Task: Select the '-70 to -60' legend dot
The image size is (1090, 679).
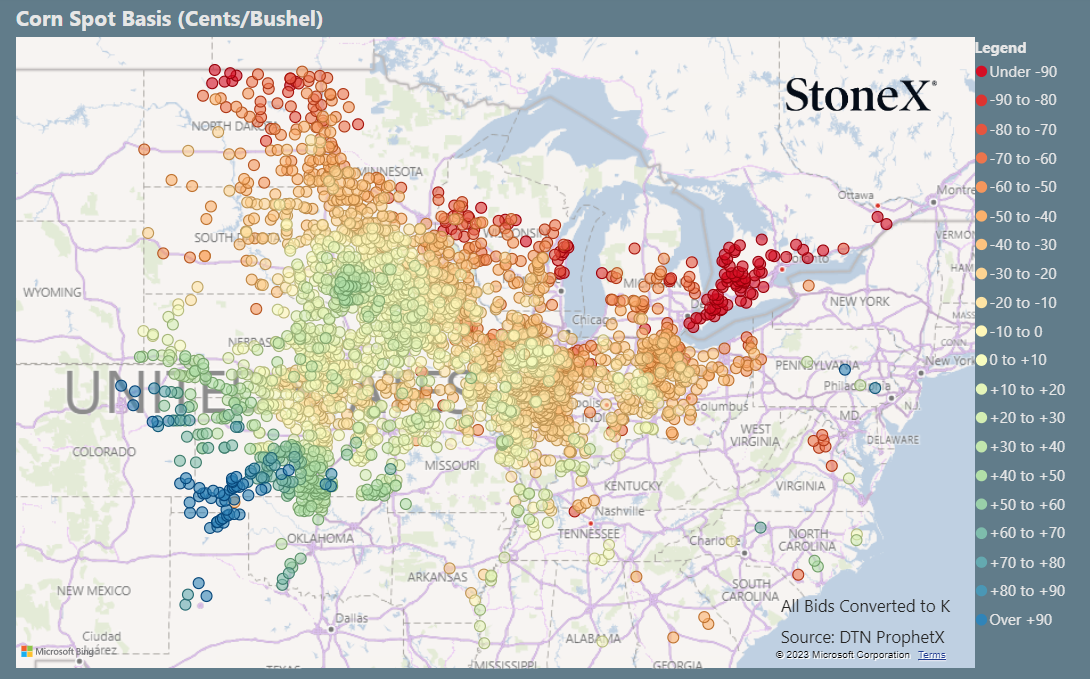Action: [x=982, y=158]
